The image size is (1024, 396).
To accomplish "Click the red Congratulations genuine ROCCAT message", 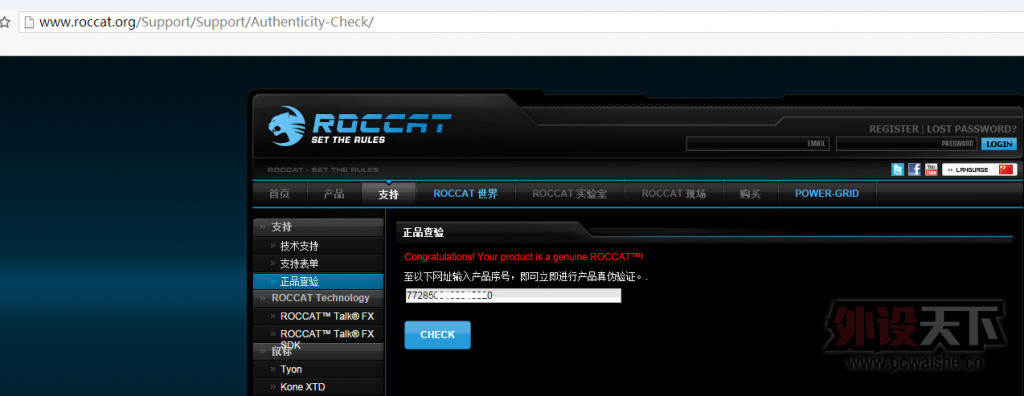I will (524, 256).
